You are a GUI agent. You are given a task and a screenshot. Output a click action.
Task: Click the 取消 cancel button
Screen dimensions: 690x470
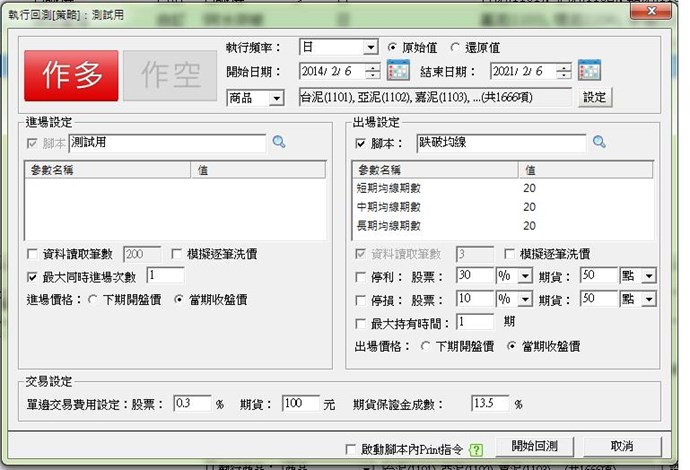pyautogui.click(x=621, y=446)
